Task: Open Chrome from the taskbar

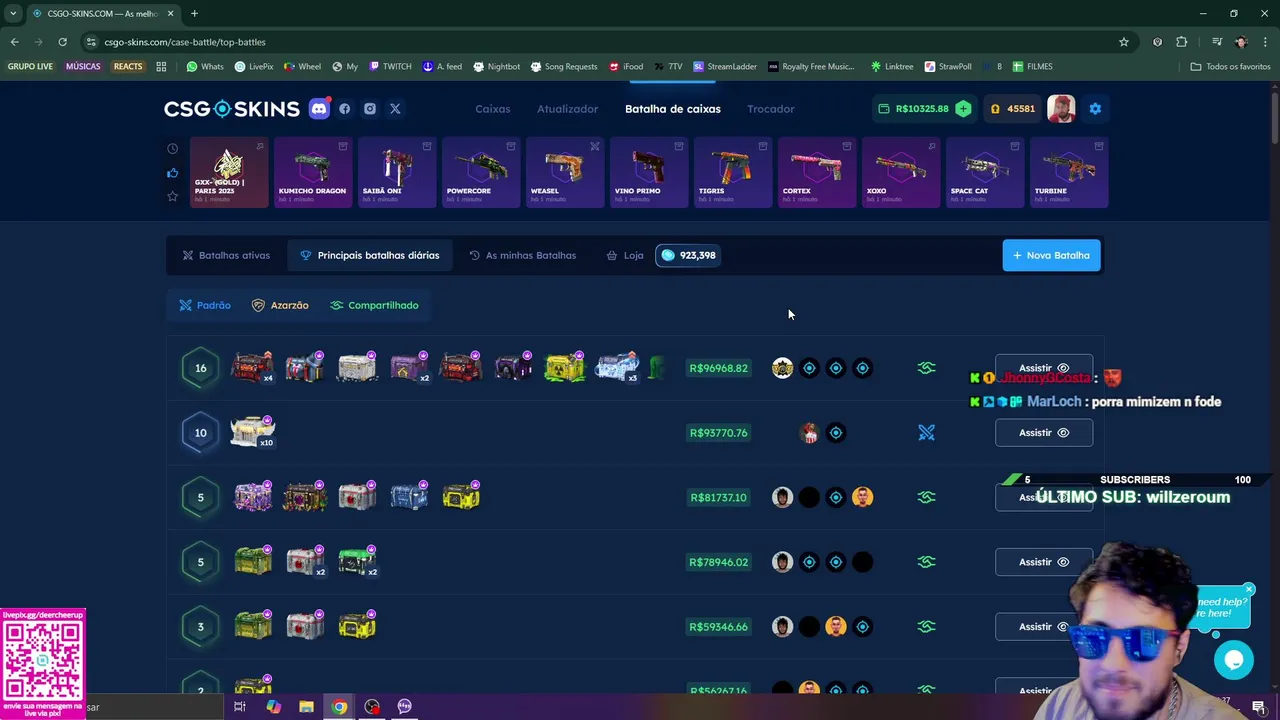Action: click(x=339, y=707)
